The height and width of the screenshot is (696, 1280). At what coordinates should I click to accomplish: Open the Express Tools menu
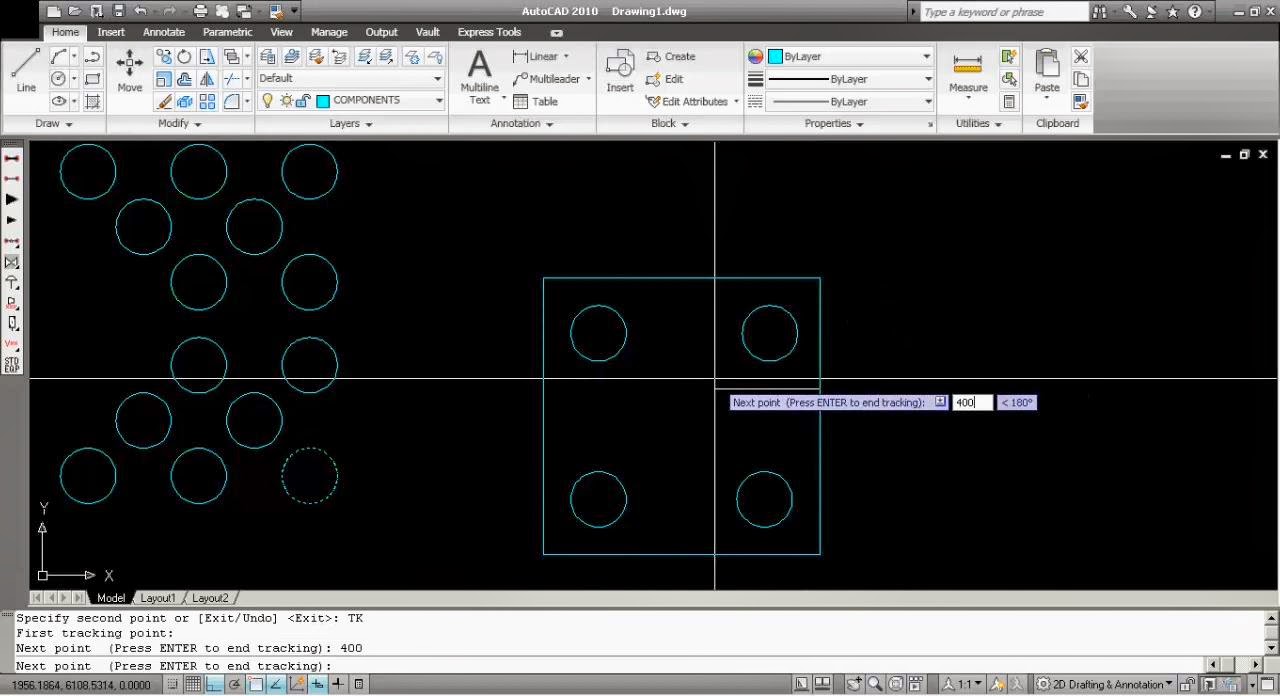(489, 31)
